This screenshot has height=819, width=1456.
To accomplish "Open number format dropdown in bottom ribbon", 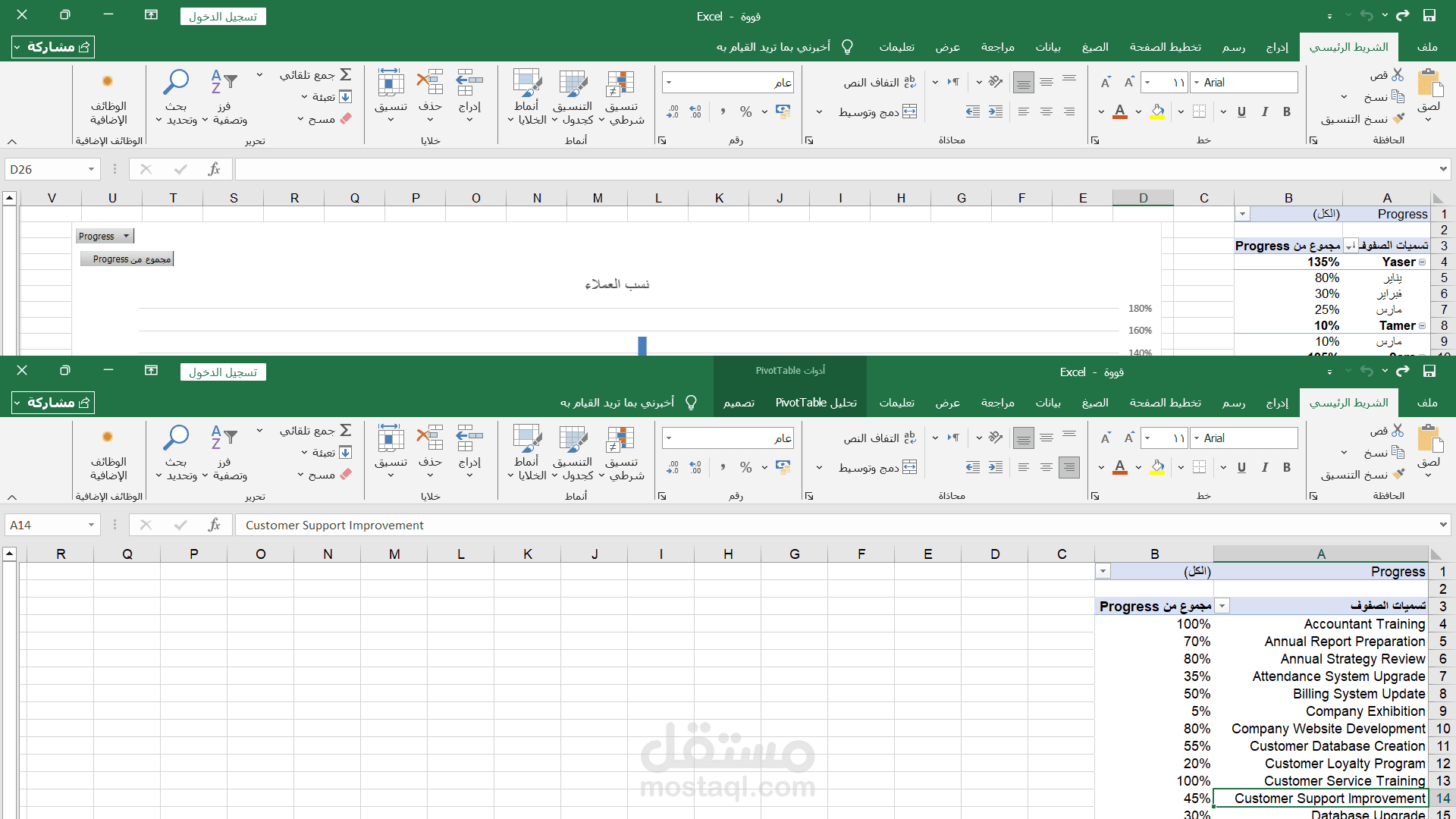I will 669,438.
